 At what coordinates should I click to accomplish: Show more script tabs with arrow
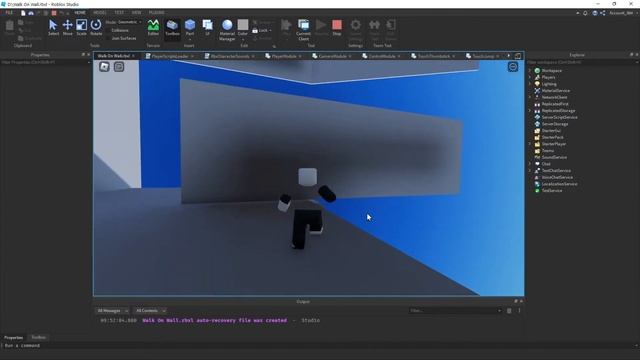509,56
